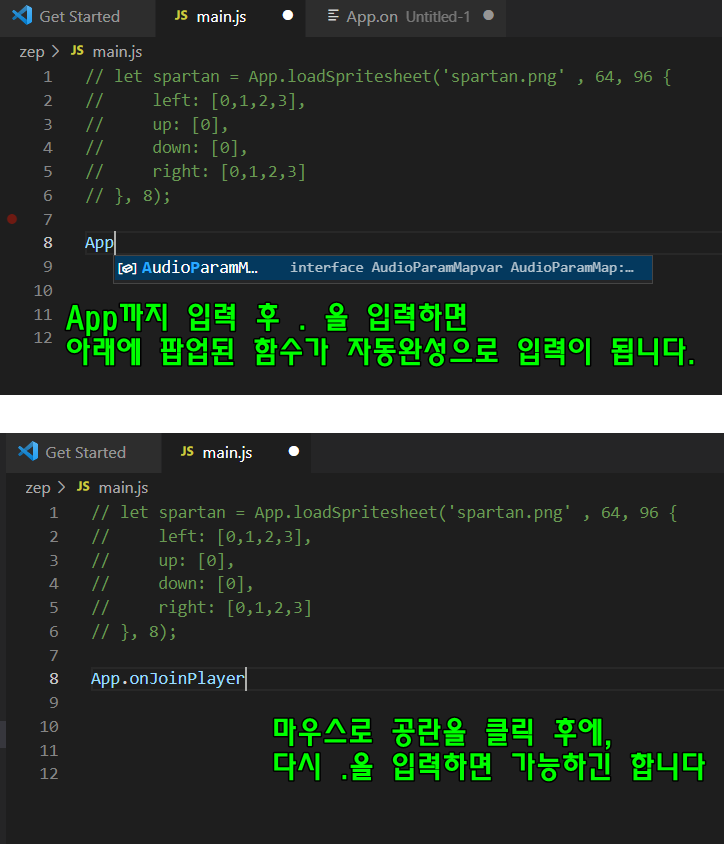The image size is (724, 846).
Task: Switch to App.on Untitled-1 tab
Action: (x=406, y=18)
